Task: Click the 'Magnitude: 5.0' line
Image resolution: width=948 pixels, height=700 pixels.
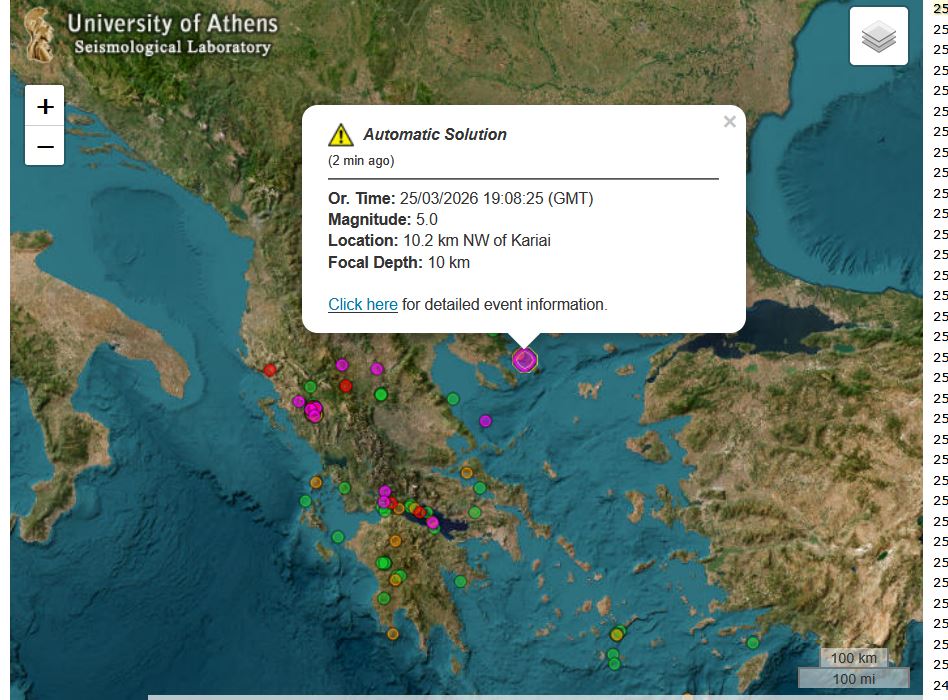Action: click(383, 219)
